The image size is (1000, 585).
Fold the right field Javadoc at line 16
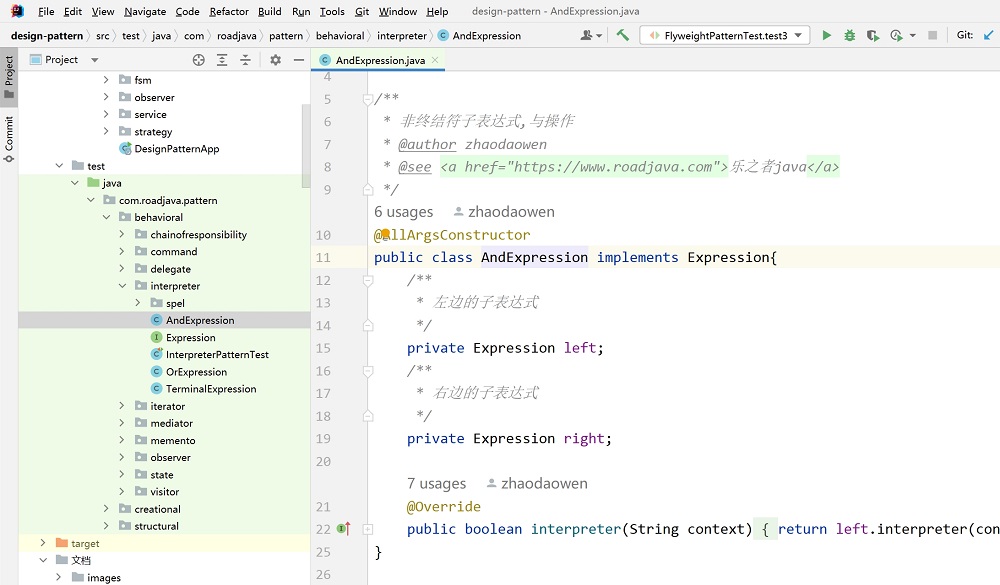pyautogui.click(x=368, y=371)
